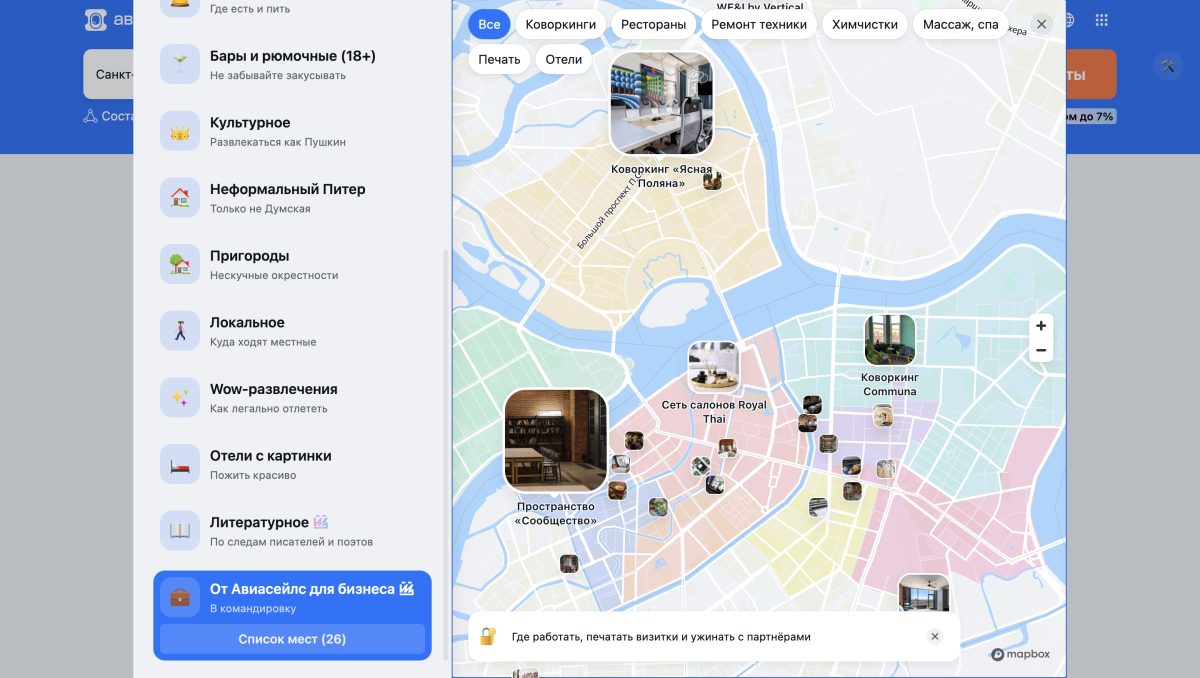Click the orange search button behind the map
Viewport: 1200px width, 678px height.
(1091, 75)
